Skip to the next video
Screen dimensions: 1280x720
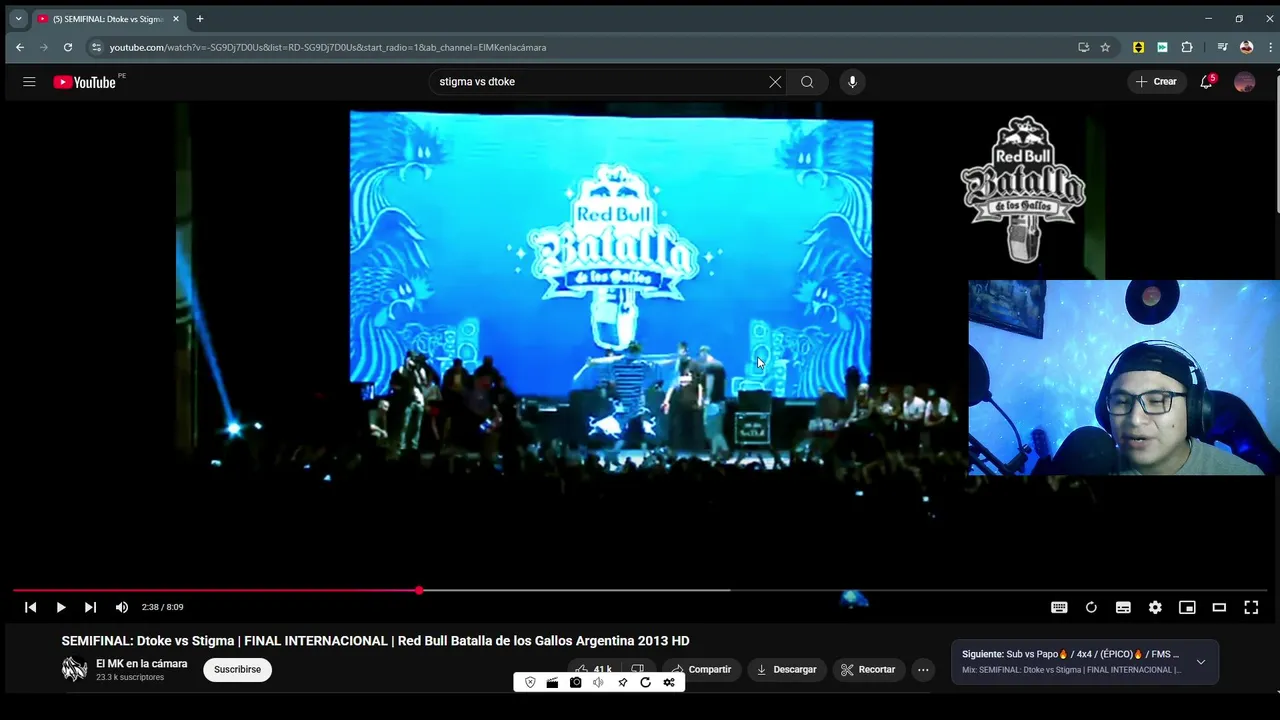pyautogui.click(x=90, y=607)
